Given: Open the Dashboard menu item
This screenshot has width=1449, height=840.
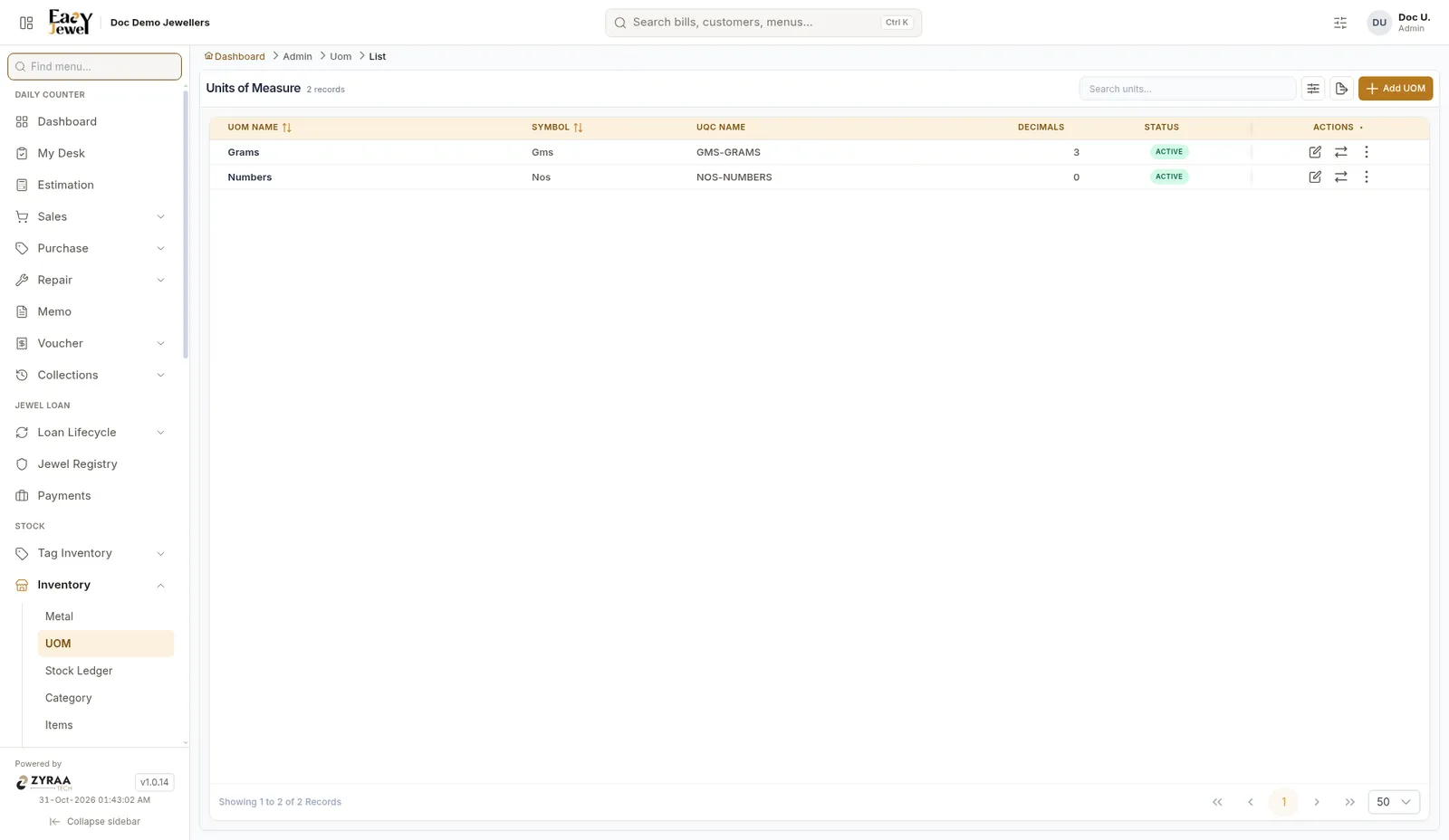Looking at the screenshot, I should (91, 121).
